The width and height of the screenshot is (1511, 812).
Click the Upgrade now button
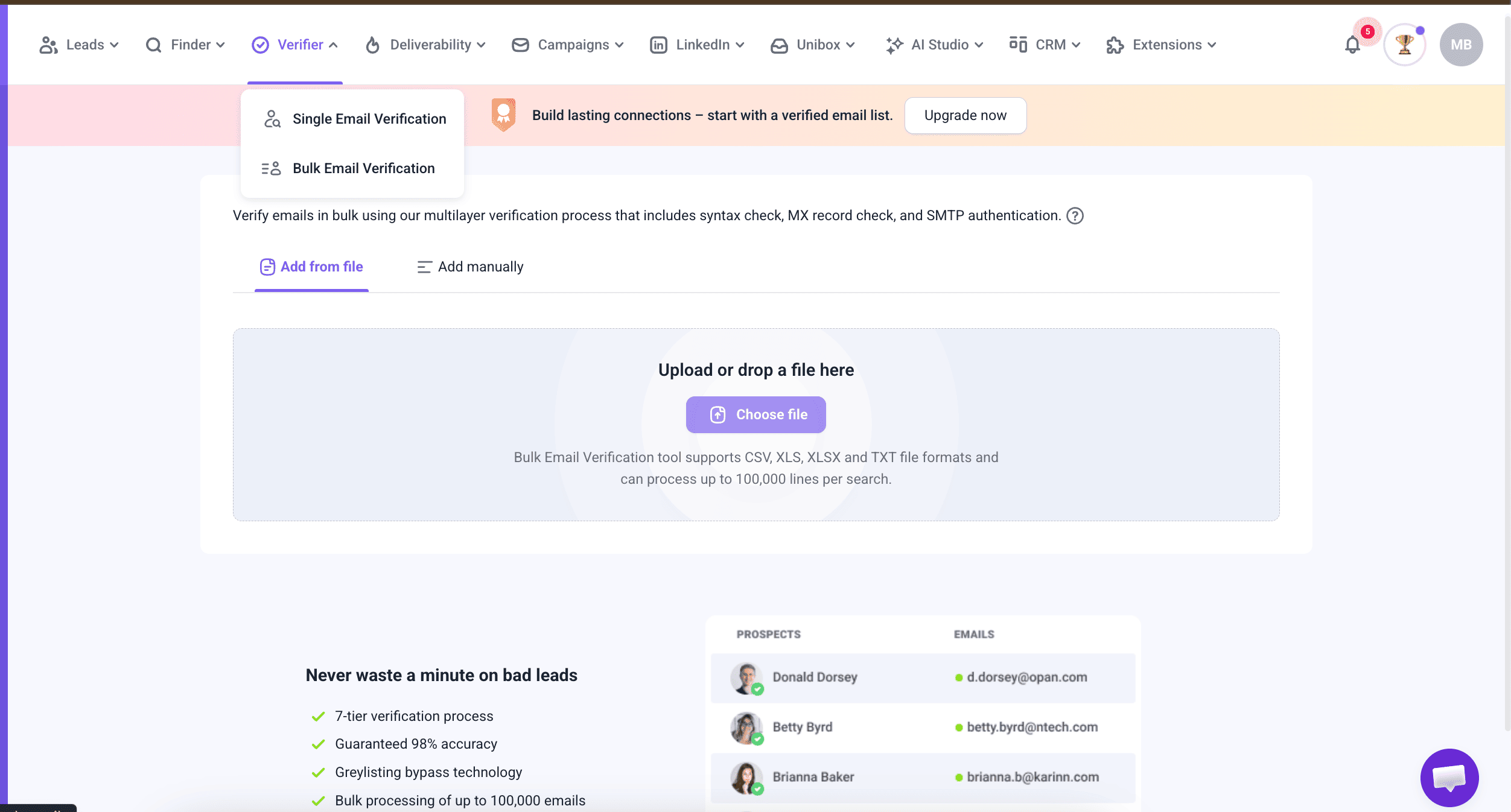click(965, 115)
